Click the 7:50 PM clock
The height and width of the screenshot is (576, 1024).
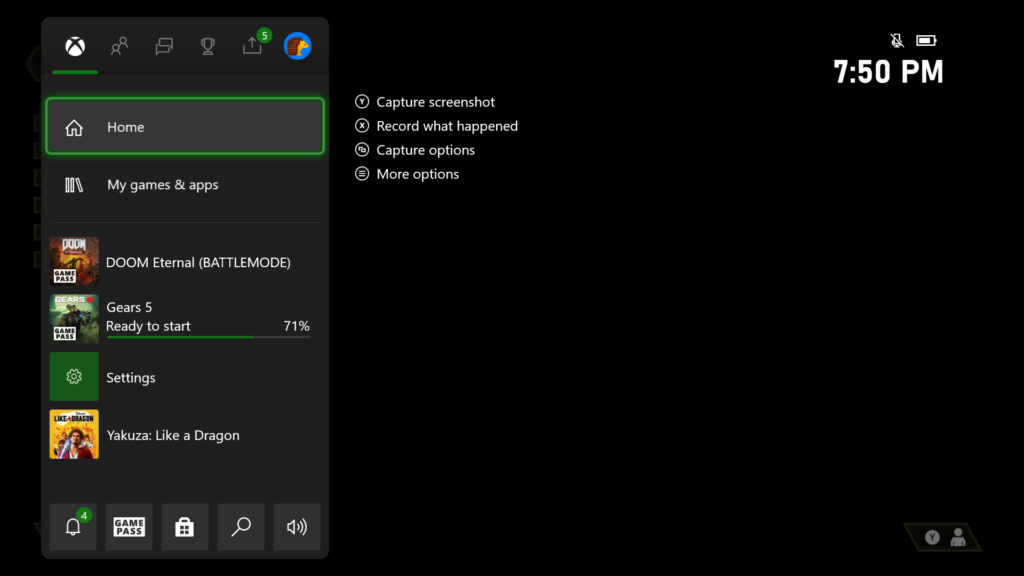pos(888,72)
